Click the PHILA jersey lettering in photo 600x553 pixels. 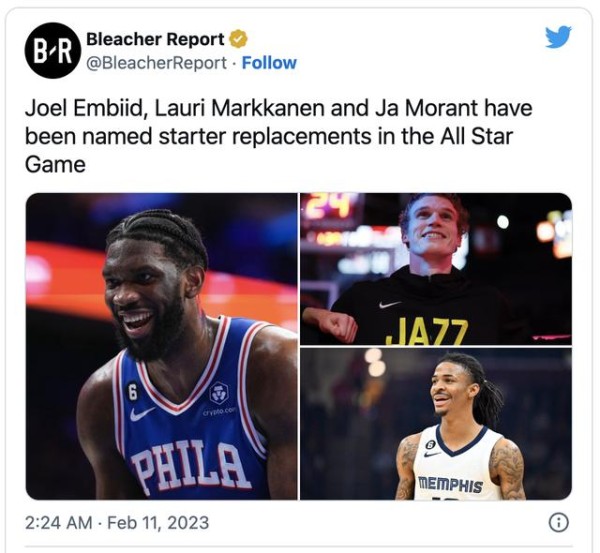click(x=190, y=466)
